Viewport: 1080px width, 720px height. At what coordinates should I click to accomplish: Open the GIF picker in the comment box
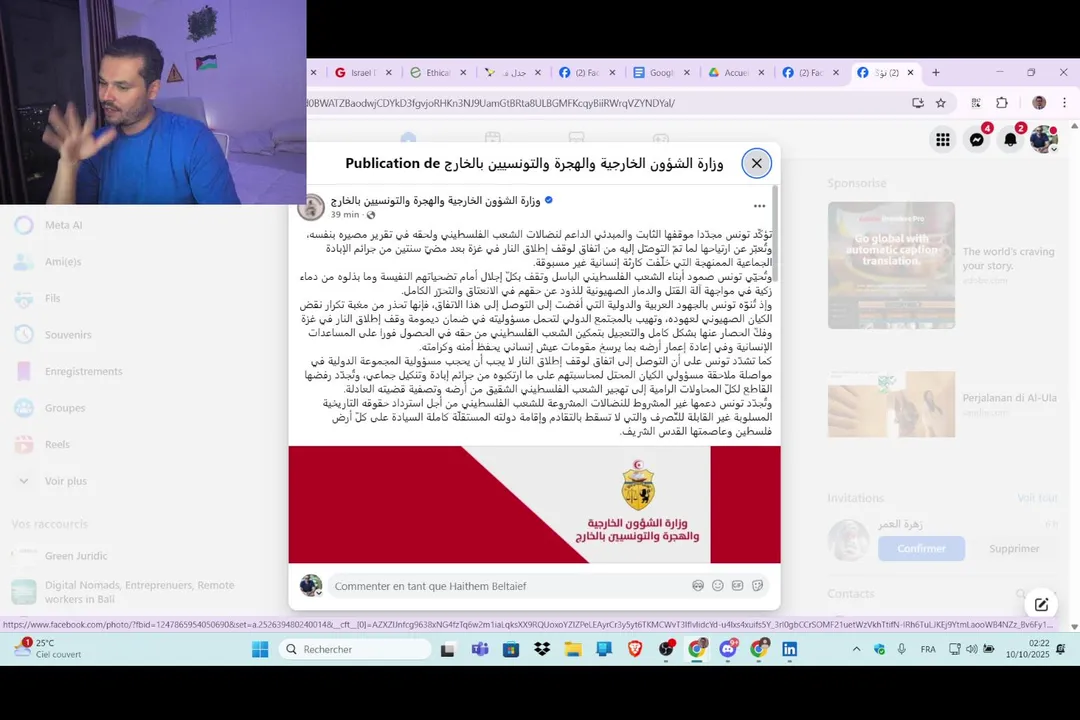click(737, 586)
